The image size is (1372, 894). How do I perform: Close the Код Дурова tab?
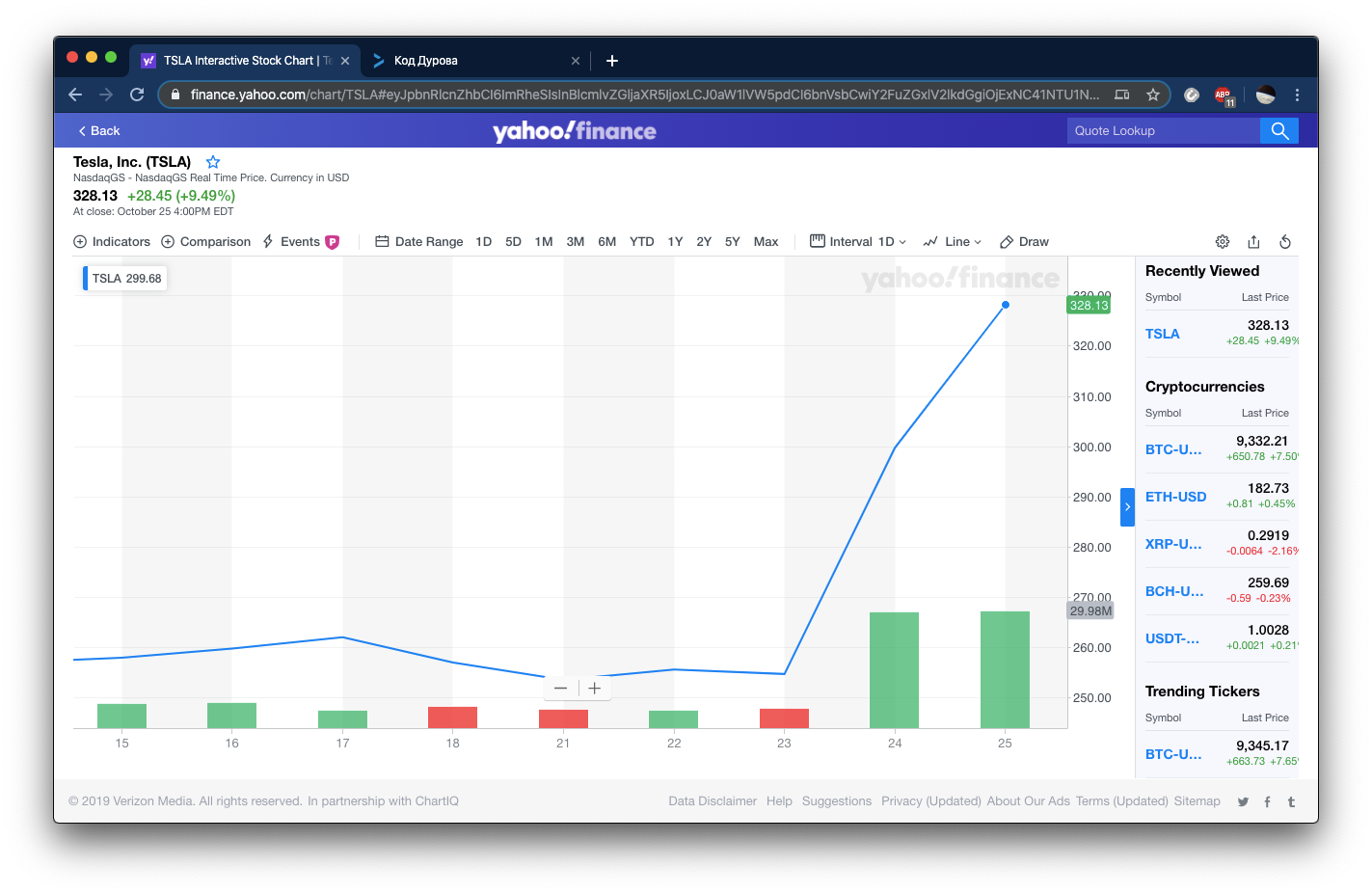[x=576, y=61]
